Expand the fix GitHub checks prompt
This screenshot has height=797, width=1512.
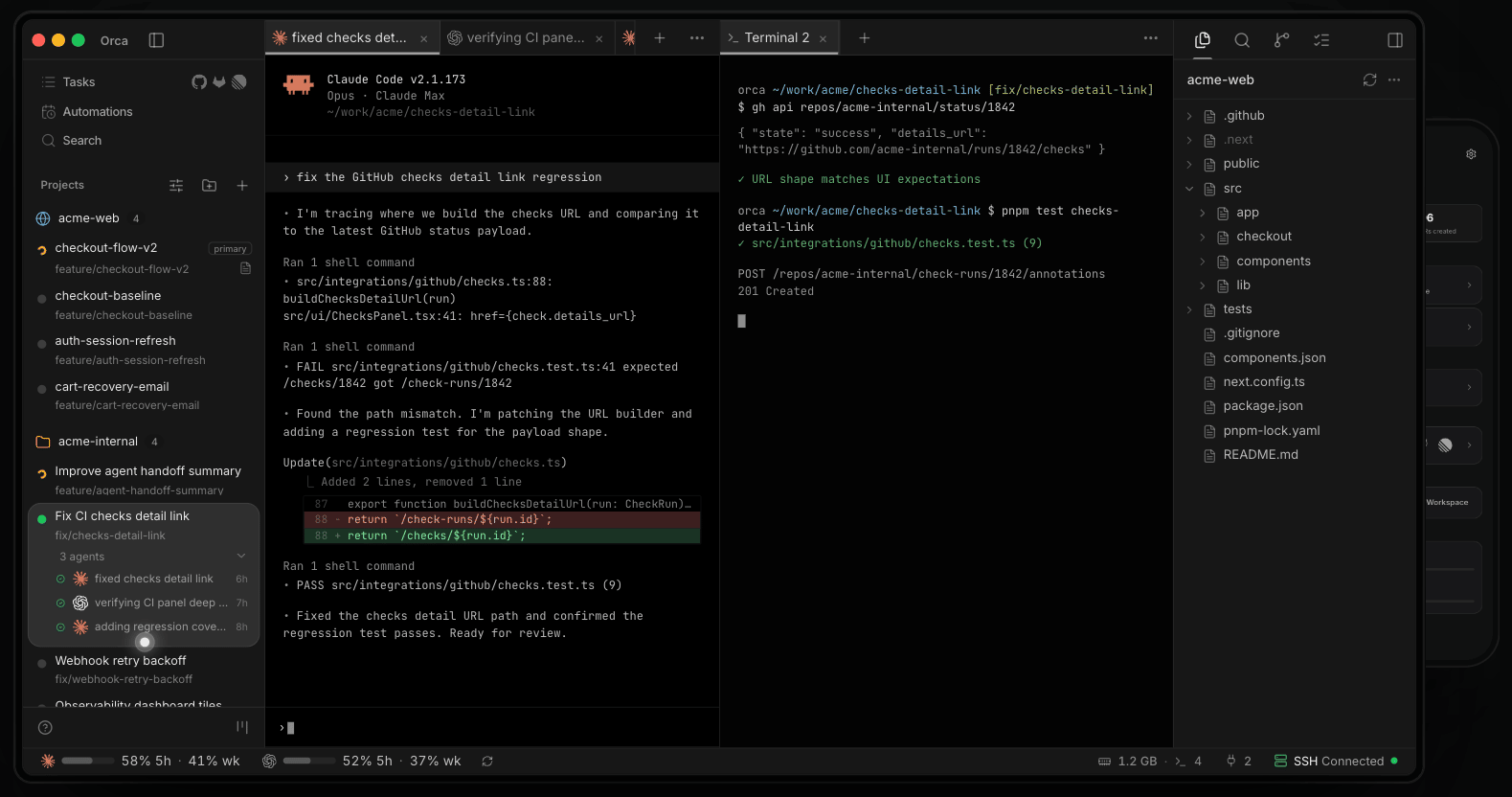(491, 177)
